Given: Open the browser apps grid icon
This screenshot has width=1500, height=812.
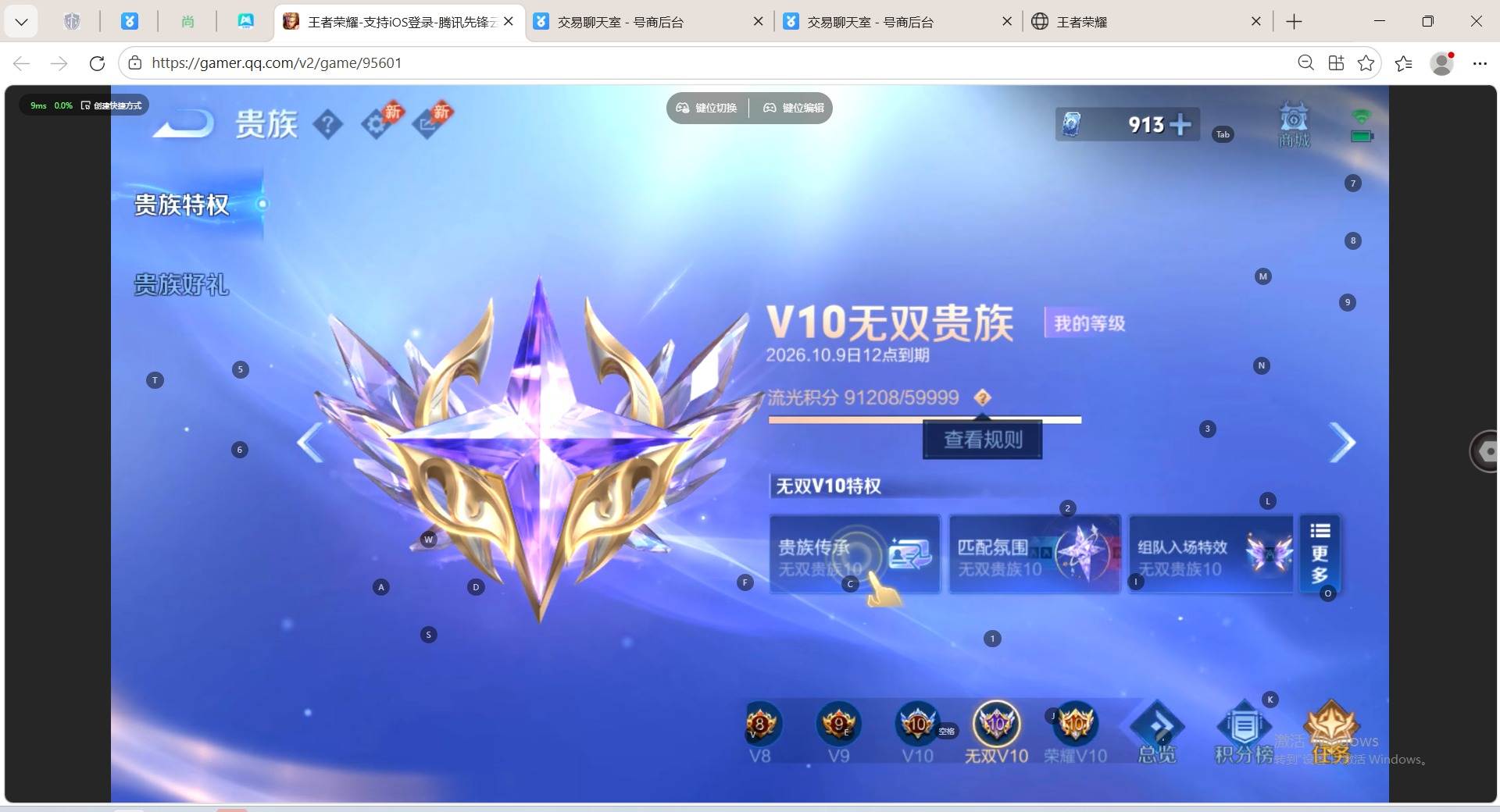Looking at the screenshot, I should 1336,63.
